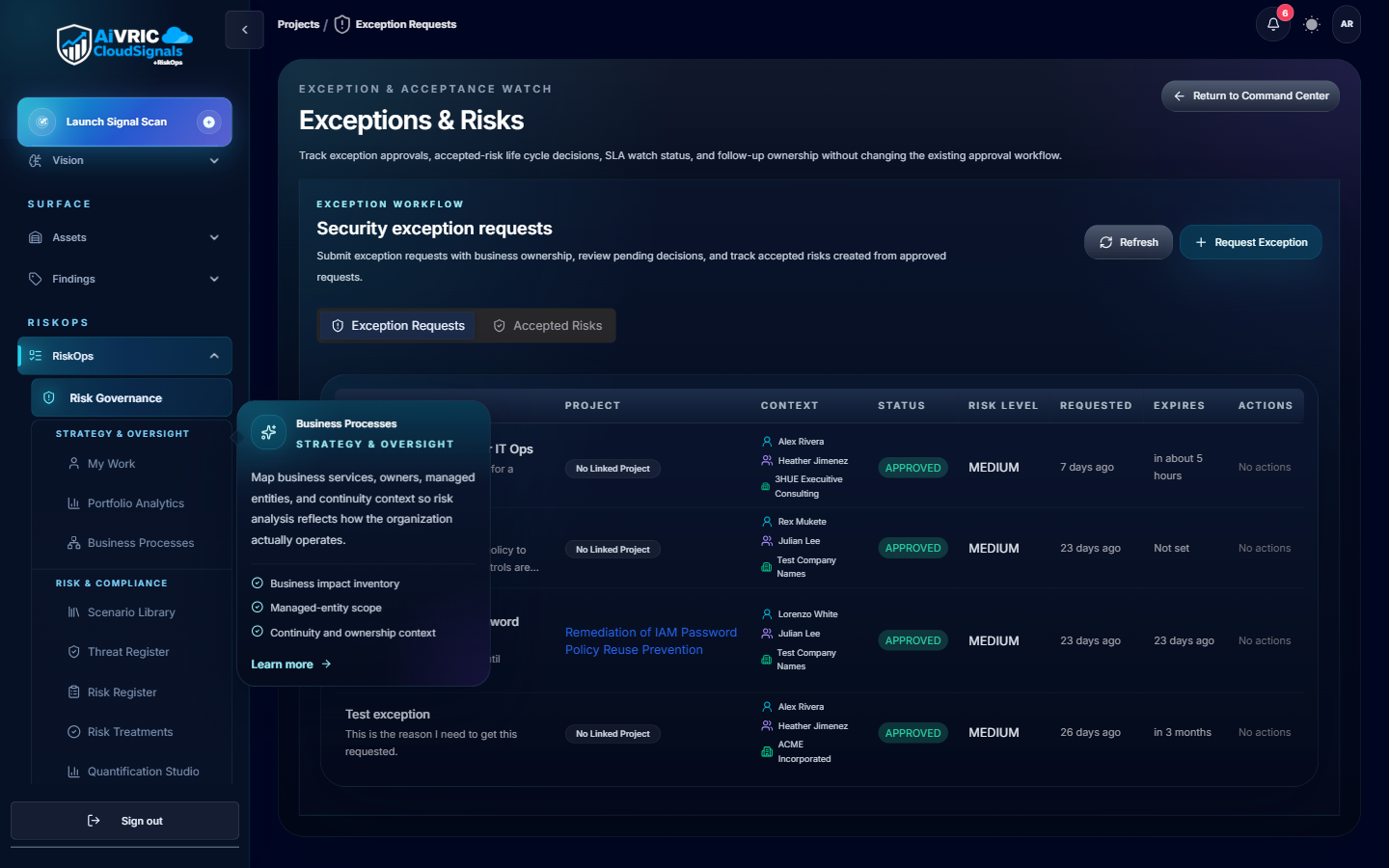1389x868 pixels.
Task: Click No Linked Project badge for Test exception
Action: coord(613,734)
